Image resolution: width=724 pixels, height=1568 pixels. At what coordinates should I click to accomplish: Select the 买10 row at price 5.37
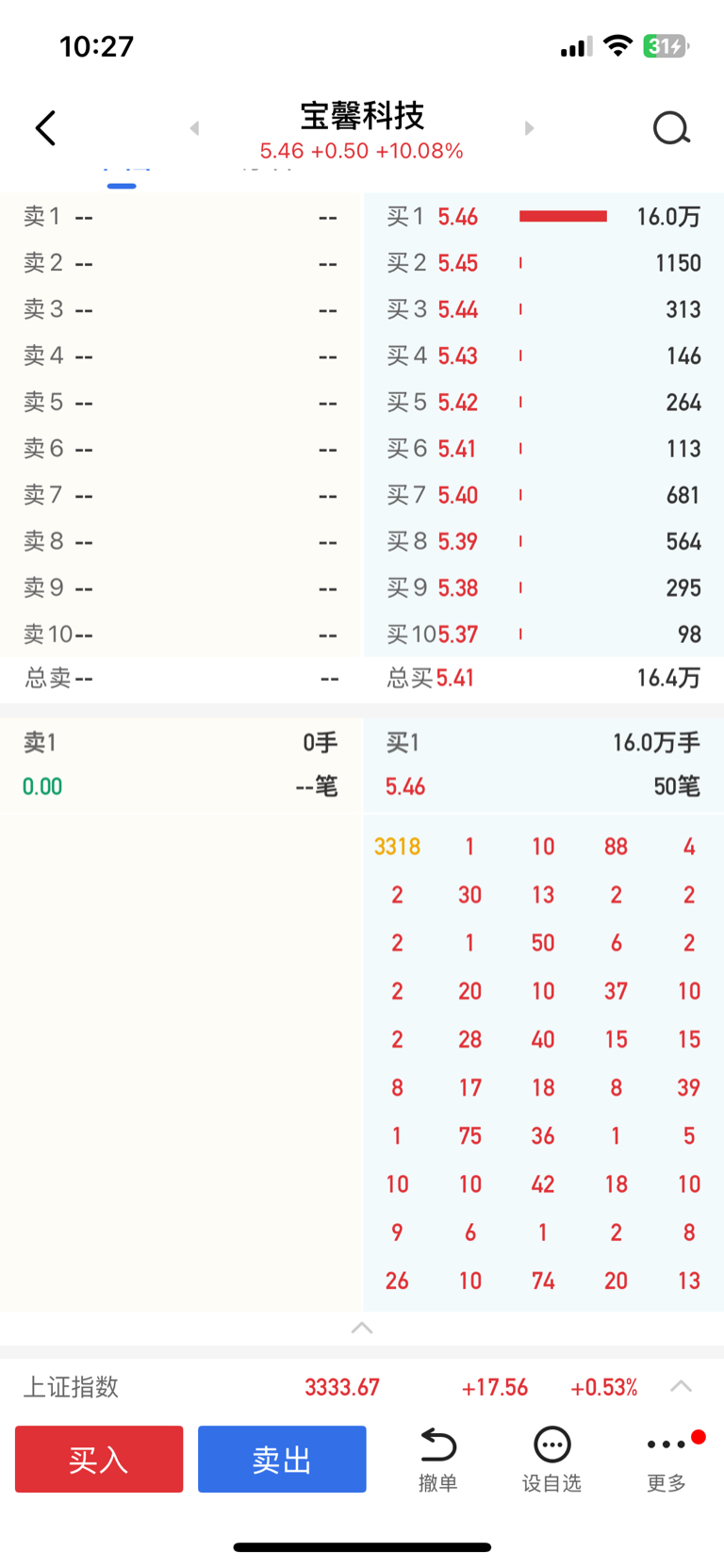click(x=544, y=635)
